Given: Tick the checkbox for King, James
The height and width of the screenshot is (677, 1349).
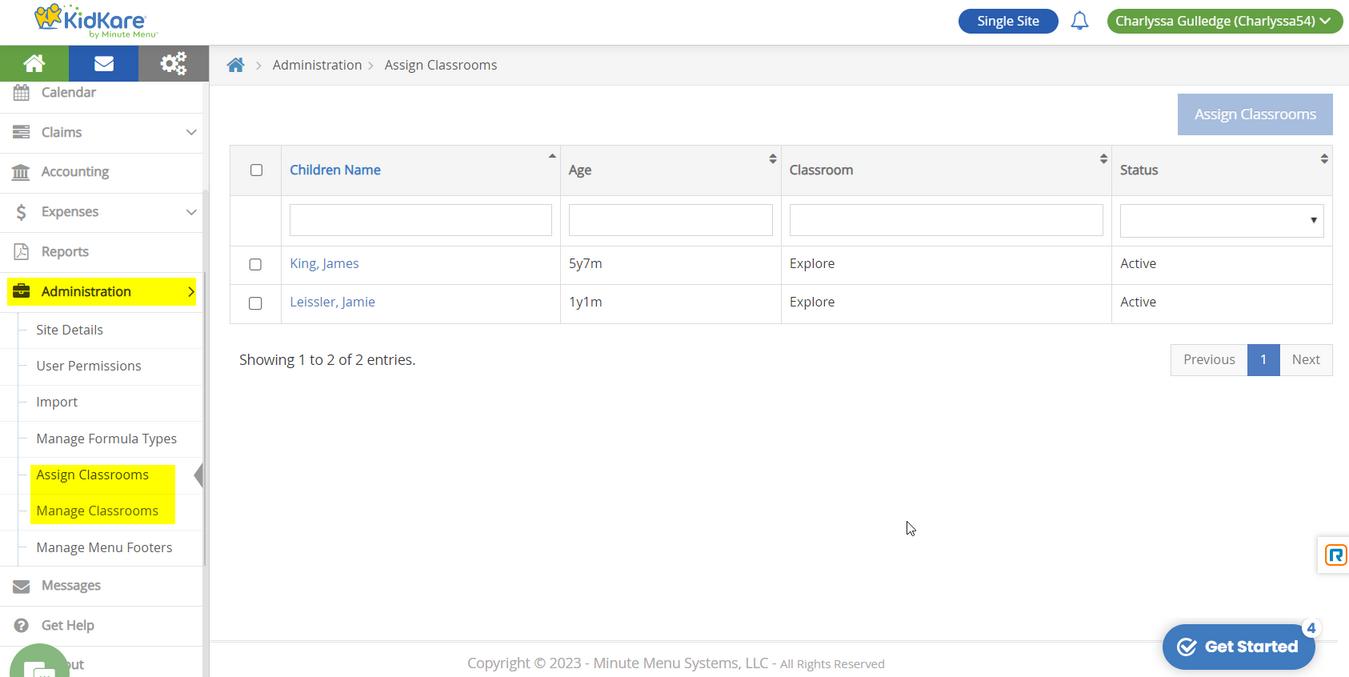Looking at the screenshot, I should (255, 264).
